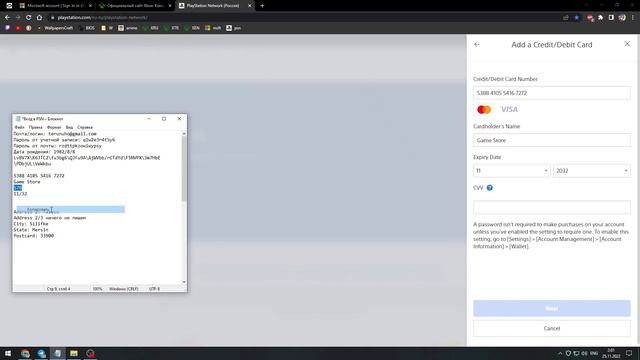Viewport: 640px width, 360px height.
Task: Open the Вид menu in Notepad
Action: click(69, 127)
